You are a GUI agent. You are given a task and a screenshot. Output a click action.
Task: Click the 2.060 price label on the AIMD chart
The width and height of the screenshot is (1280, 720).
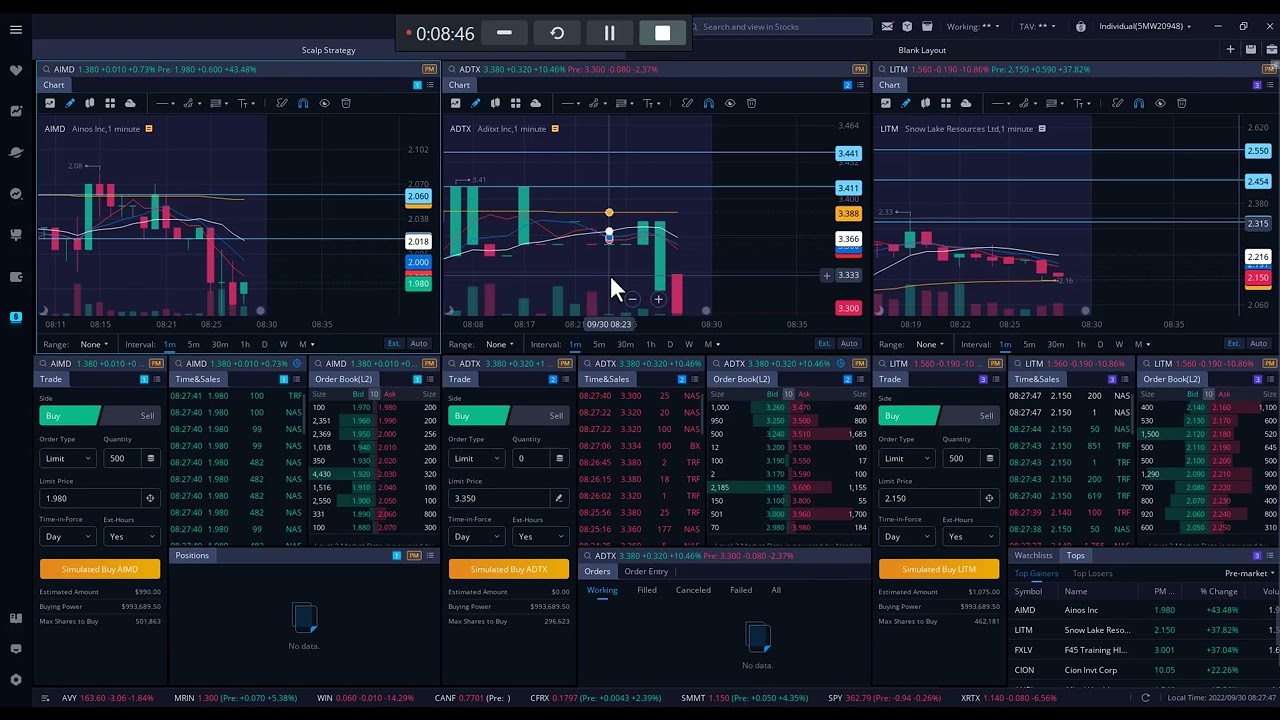tap(418, 196)
